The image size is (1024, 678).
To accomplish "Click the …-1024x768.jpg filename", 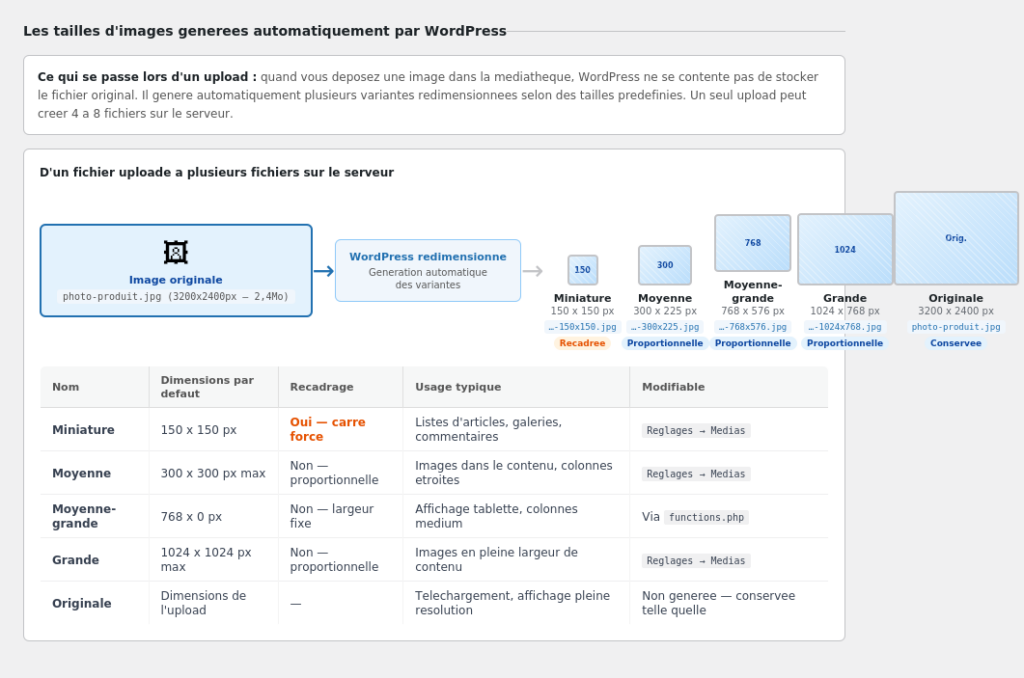I will 844,327.
